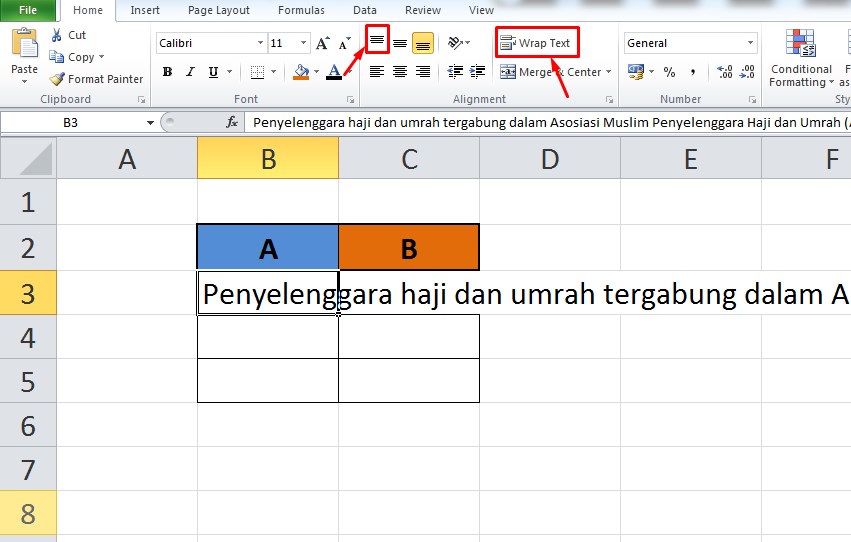Enable Wrap Text

(536, 43)
